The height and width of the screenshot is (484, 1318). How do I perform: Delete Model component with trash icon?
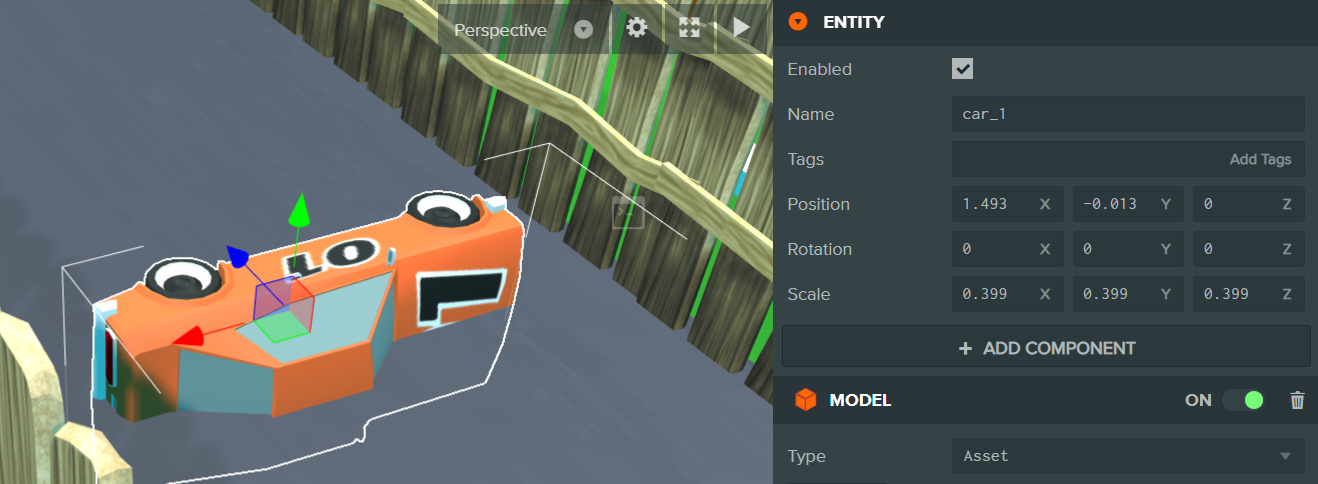point(1297,400)
